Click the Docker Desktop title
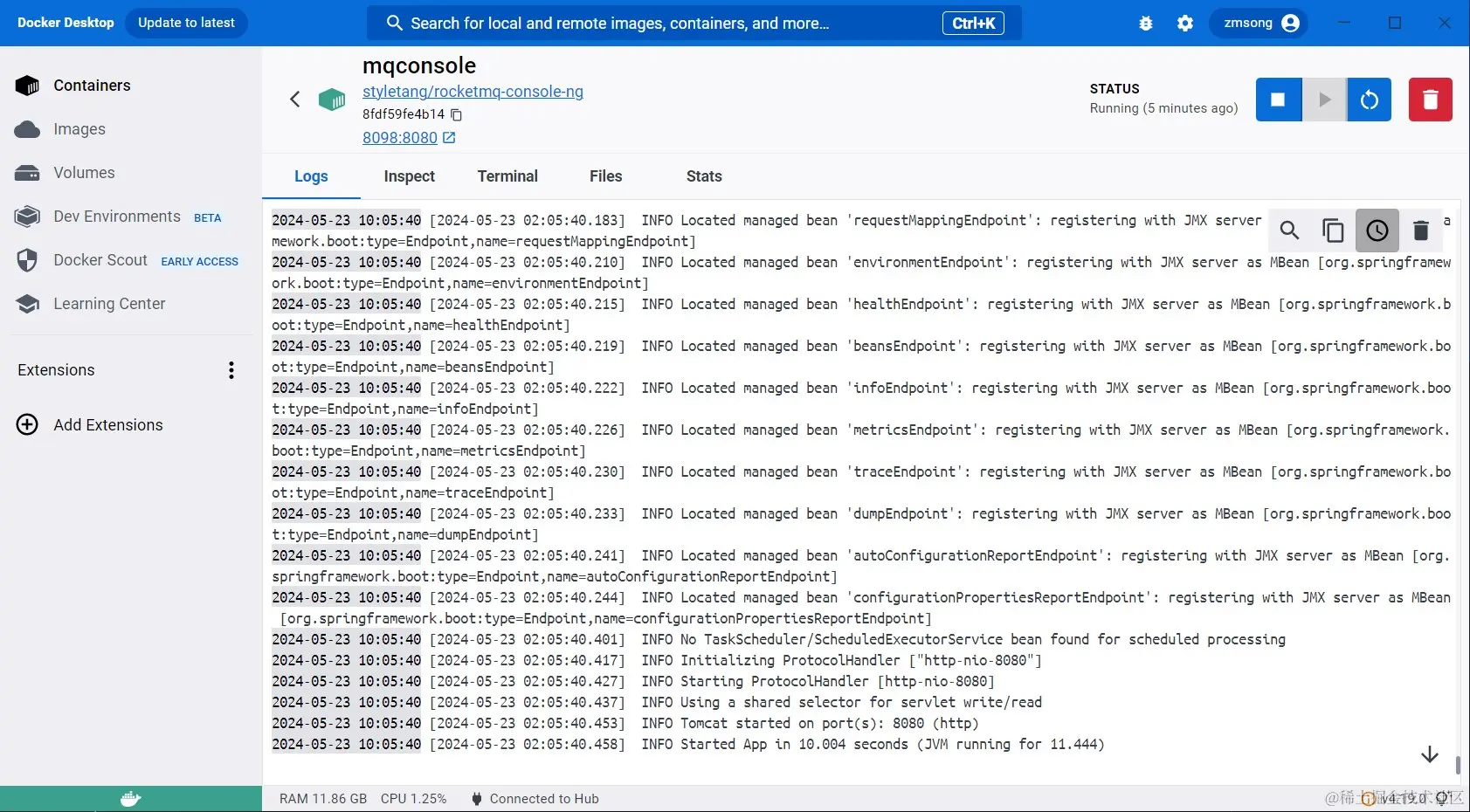 (66, 23)
